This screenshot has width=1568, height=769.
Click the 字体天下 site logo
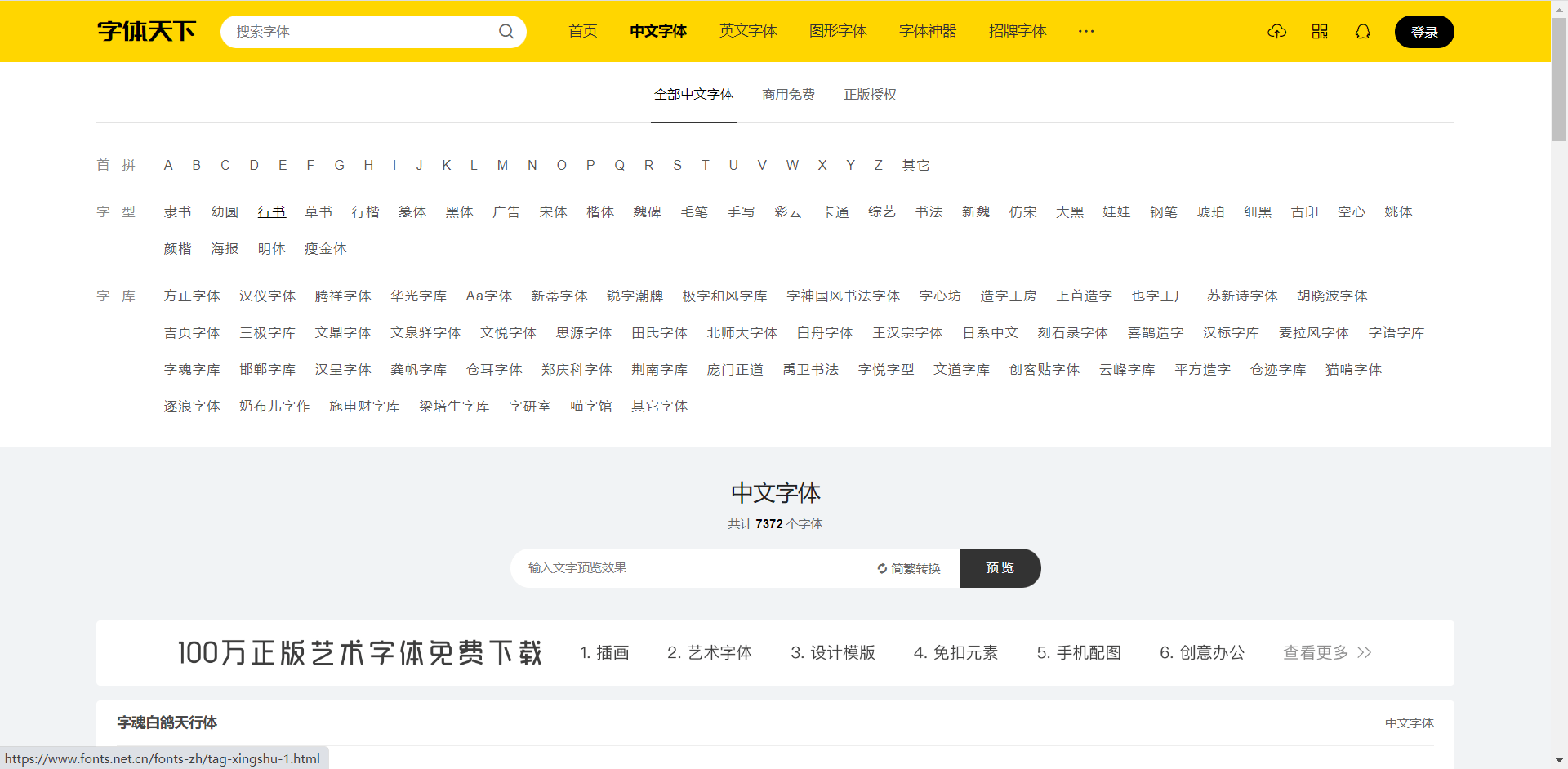146,31
